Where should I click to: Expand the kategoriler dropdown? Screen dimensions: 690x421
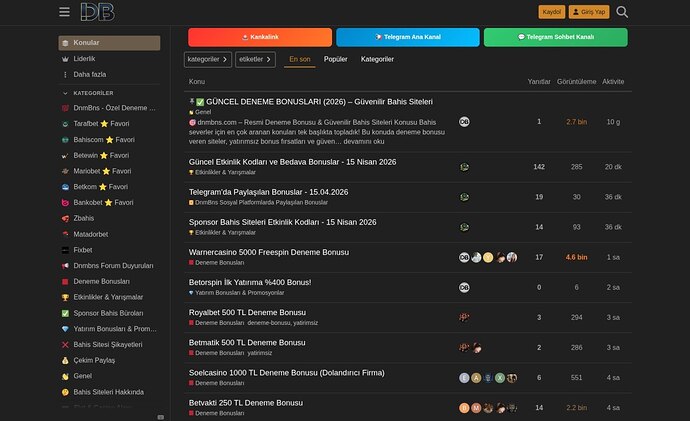(x=208, y=59)
